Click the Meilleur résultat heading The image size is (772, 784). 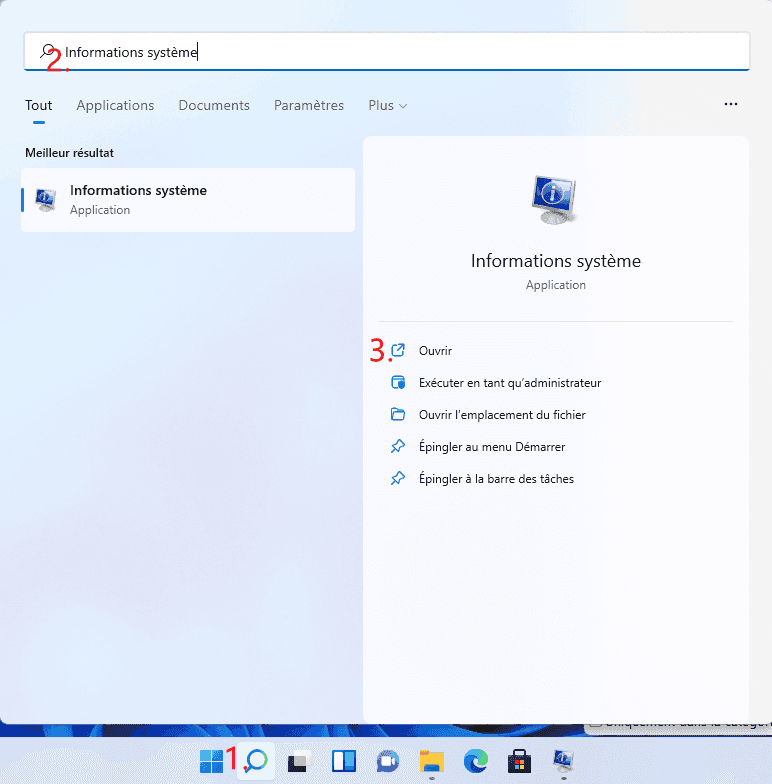click(x=70, y=153)
